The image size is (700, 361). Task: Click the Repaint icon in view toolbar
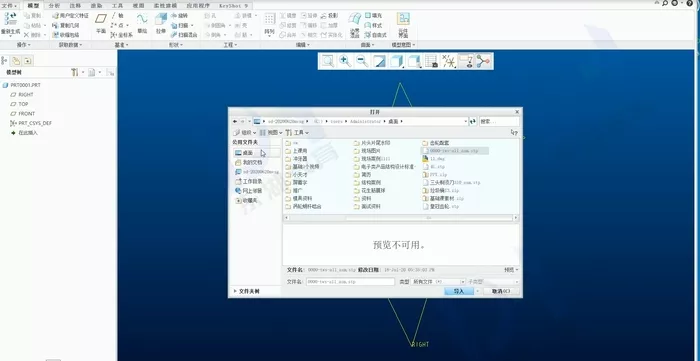(x=379, y=61)
